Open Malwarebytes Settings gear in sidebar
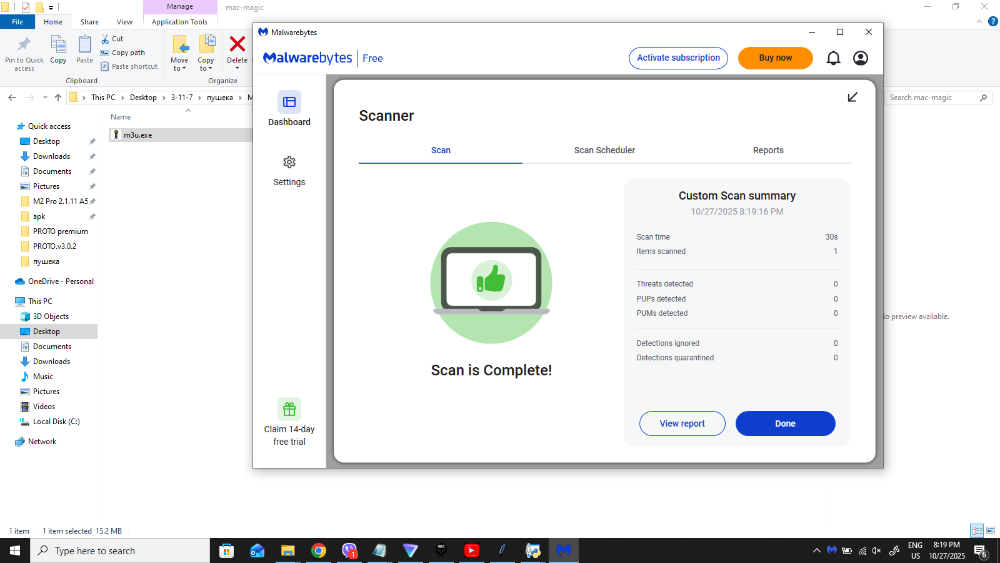Screen dimensions: 1000x563 coord(289,162)
